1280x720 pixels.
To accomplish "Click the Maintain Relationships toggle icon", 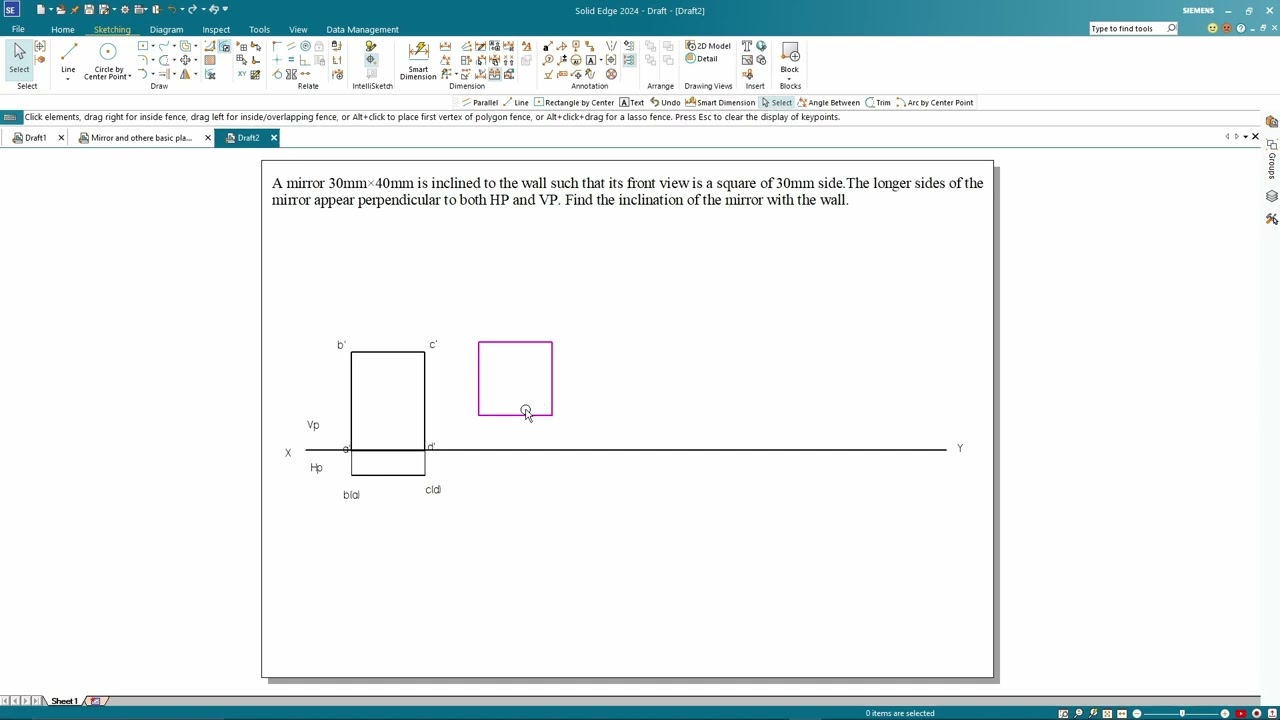I will tap(337, 46).
